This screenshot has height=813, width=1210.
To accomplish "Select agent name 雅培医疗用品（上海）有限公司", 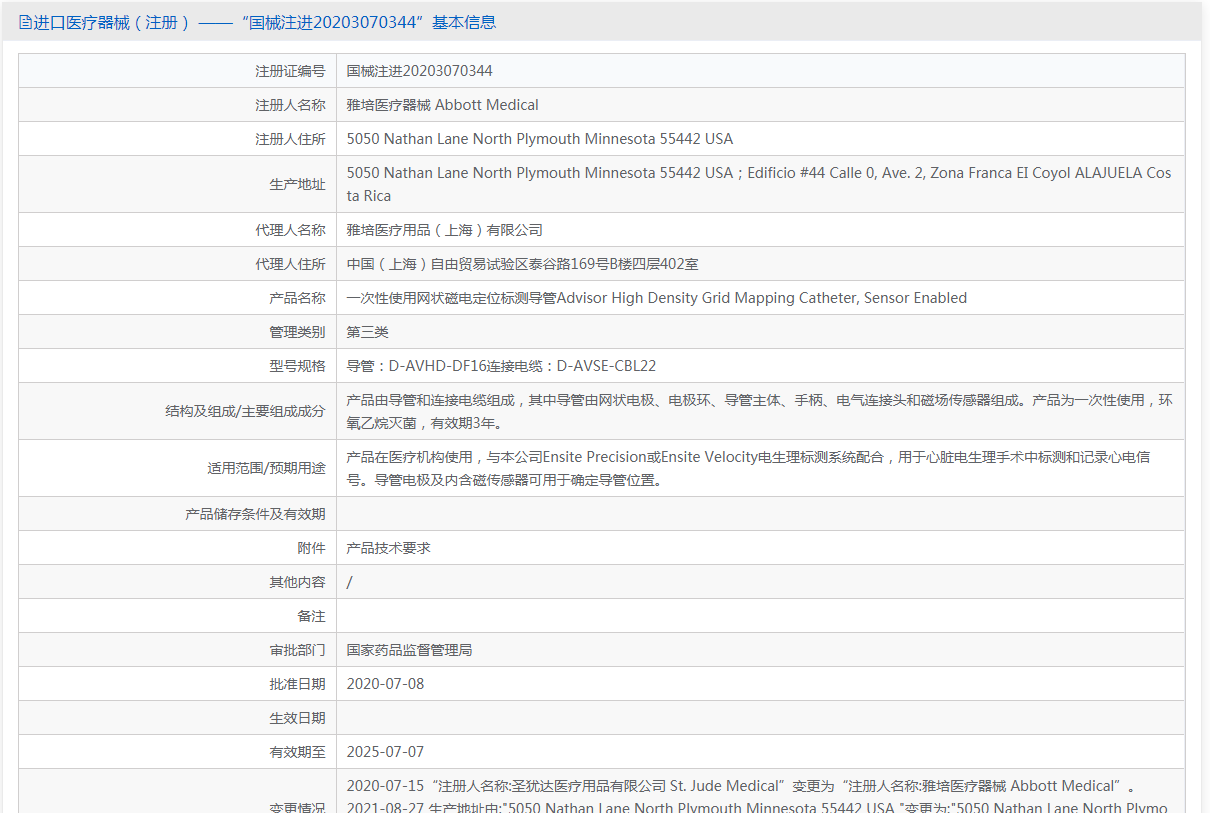I will tap(444, 230).
